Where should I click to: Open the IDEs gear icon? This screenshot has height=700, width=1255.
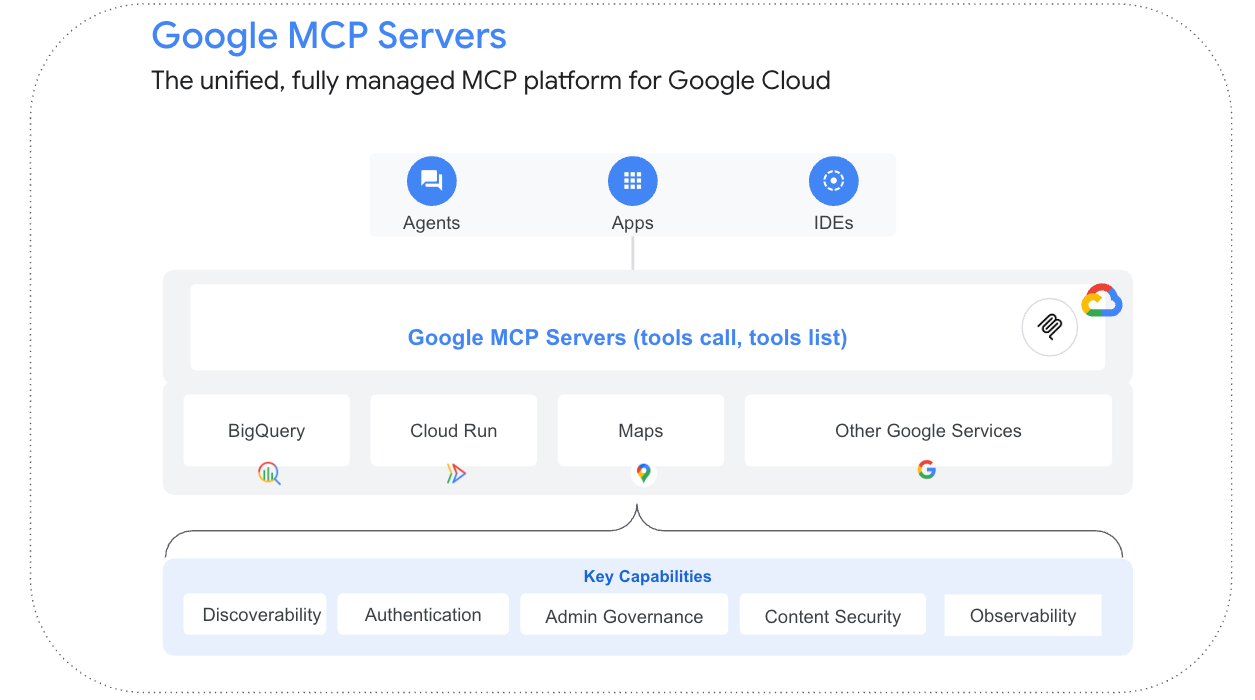pyautogui.click(x=833, y=180)
